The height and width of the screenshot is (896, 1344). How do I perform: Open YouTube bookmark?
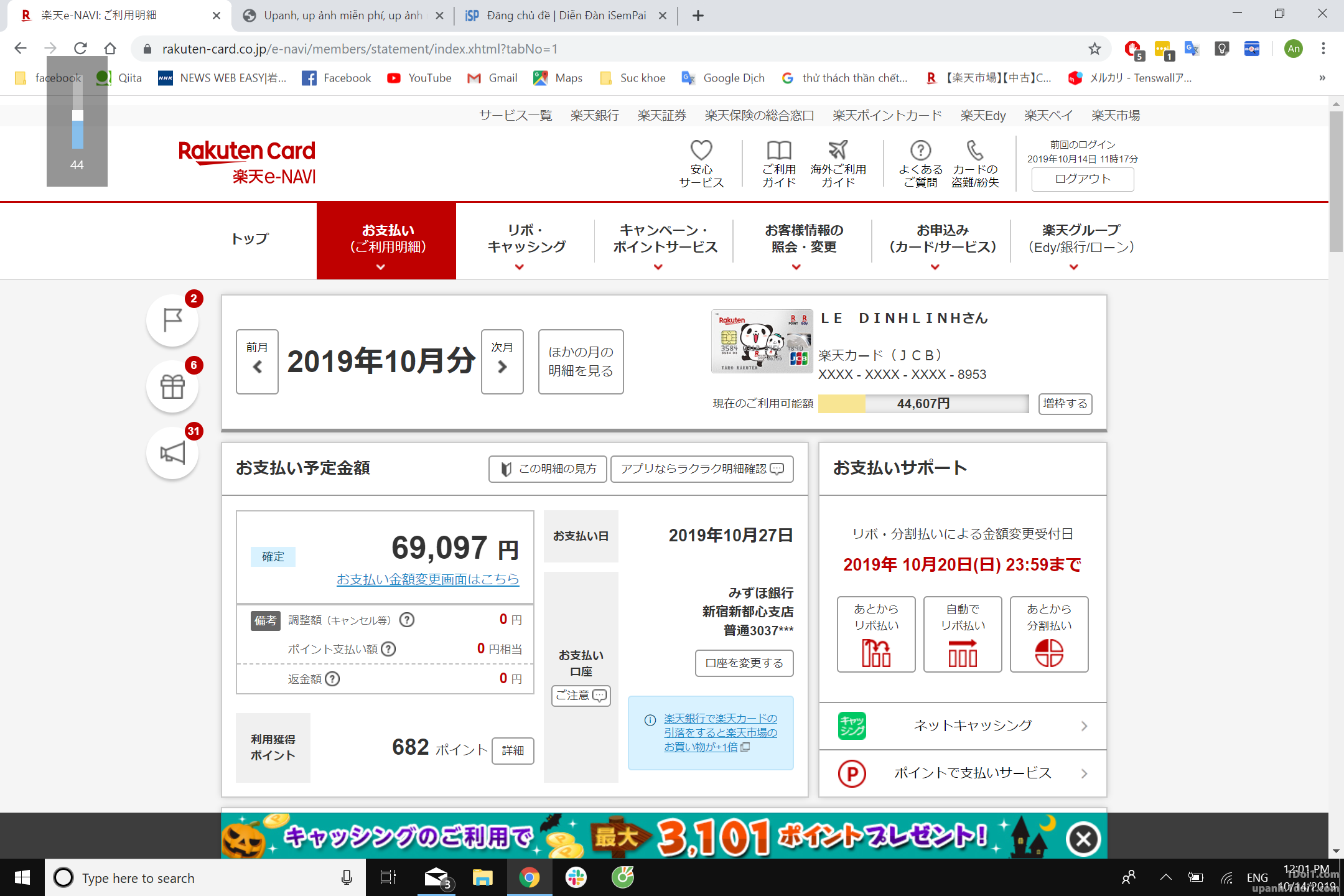419,78
